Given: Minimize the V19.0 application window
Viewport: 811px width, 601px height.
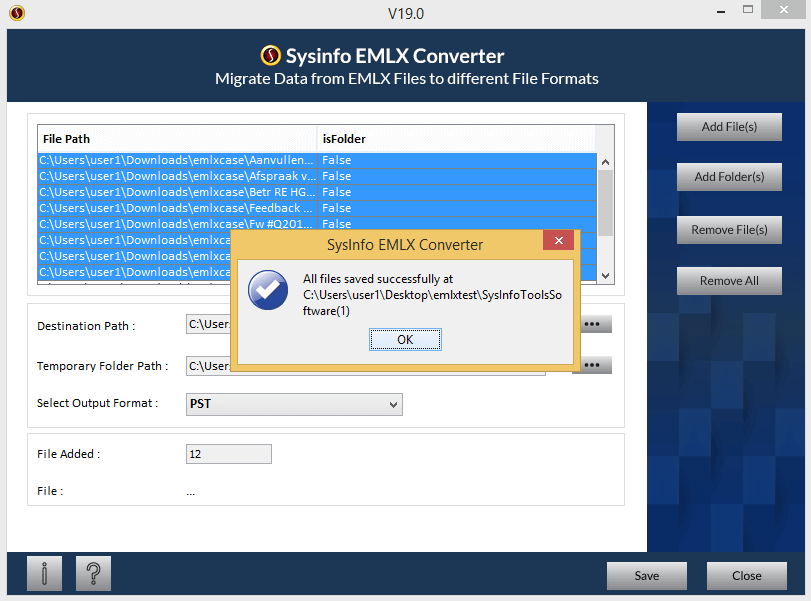Looking at the screenshot, I should coord(721,10).
